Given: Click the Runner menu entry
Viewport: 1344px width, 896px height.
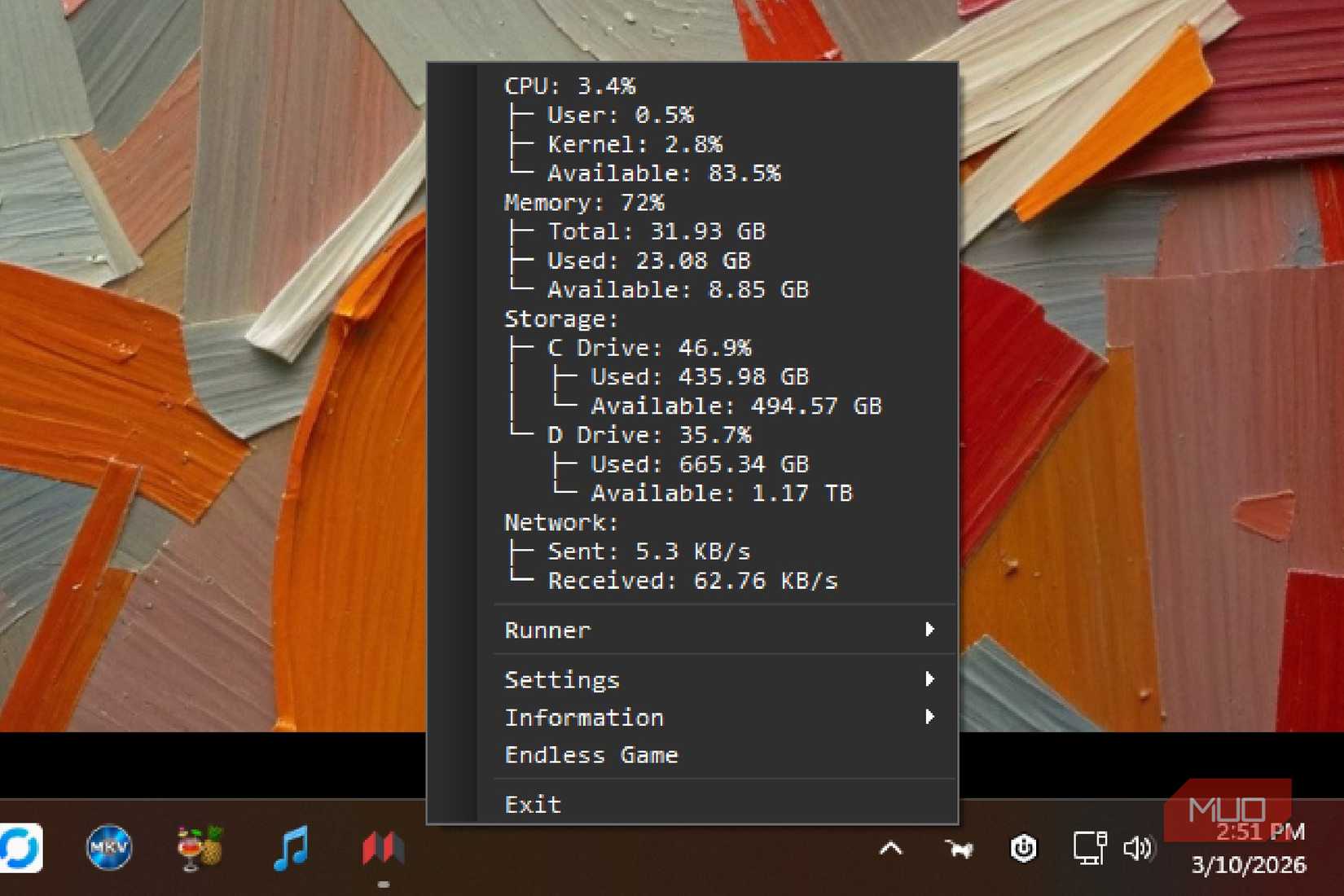Looking at the screenshot, I should point(546,630).
